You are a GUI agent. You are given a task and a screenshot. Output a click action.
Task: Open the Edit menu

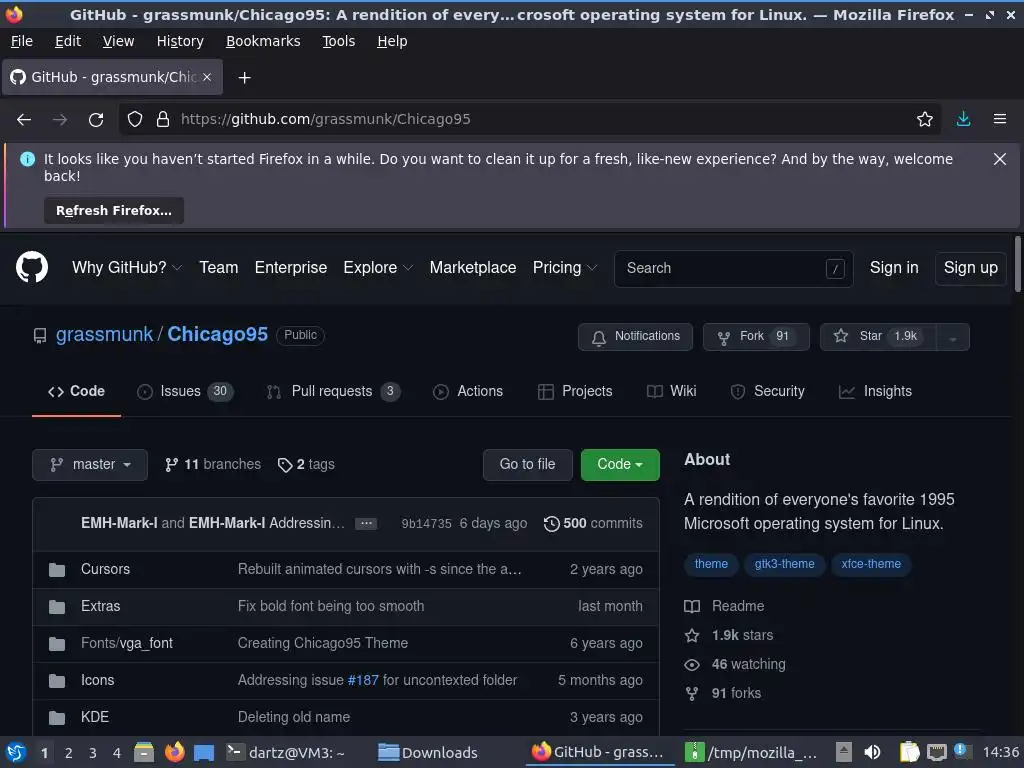(x=68, y=41)
